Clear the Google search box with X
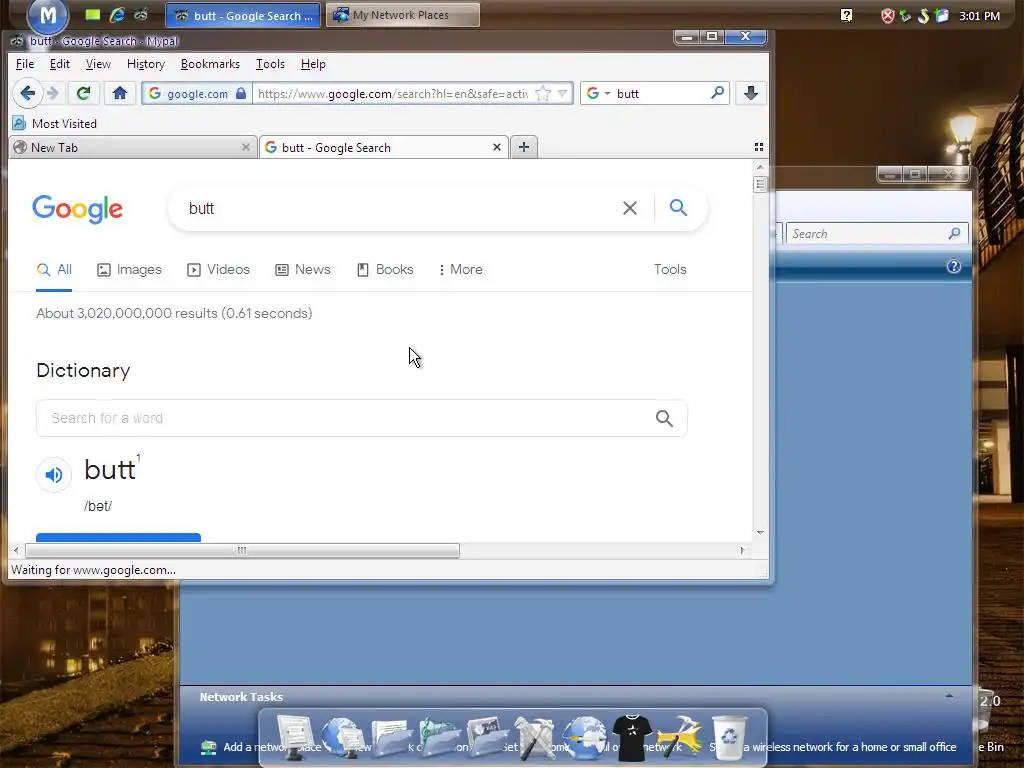Image resolution: width=1024 pixels, height=768 pixels. click(x=630, y=208)
